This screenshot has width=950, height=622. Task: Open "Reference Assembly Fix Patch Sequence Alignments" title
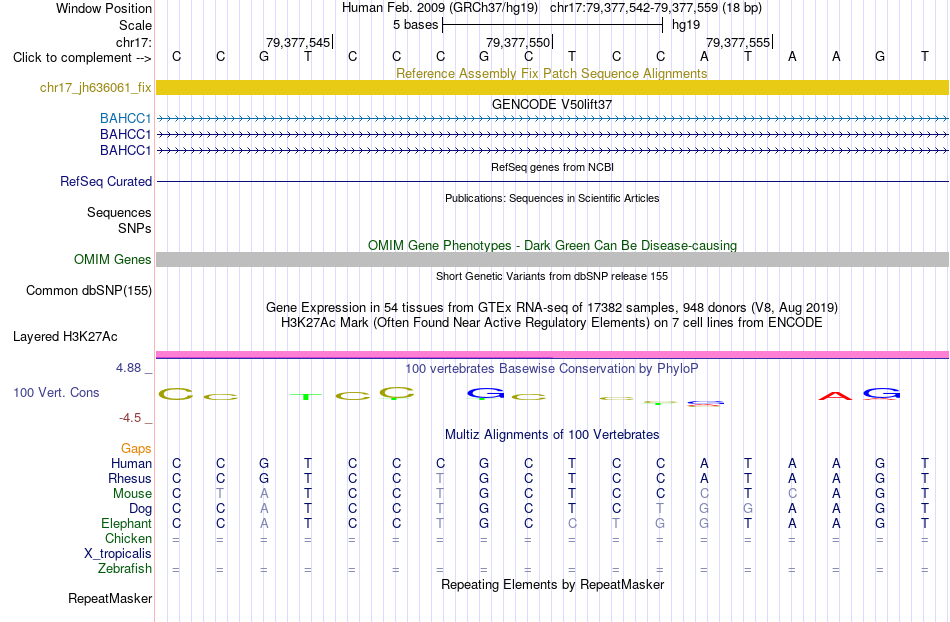[552, 73]
